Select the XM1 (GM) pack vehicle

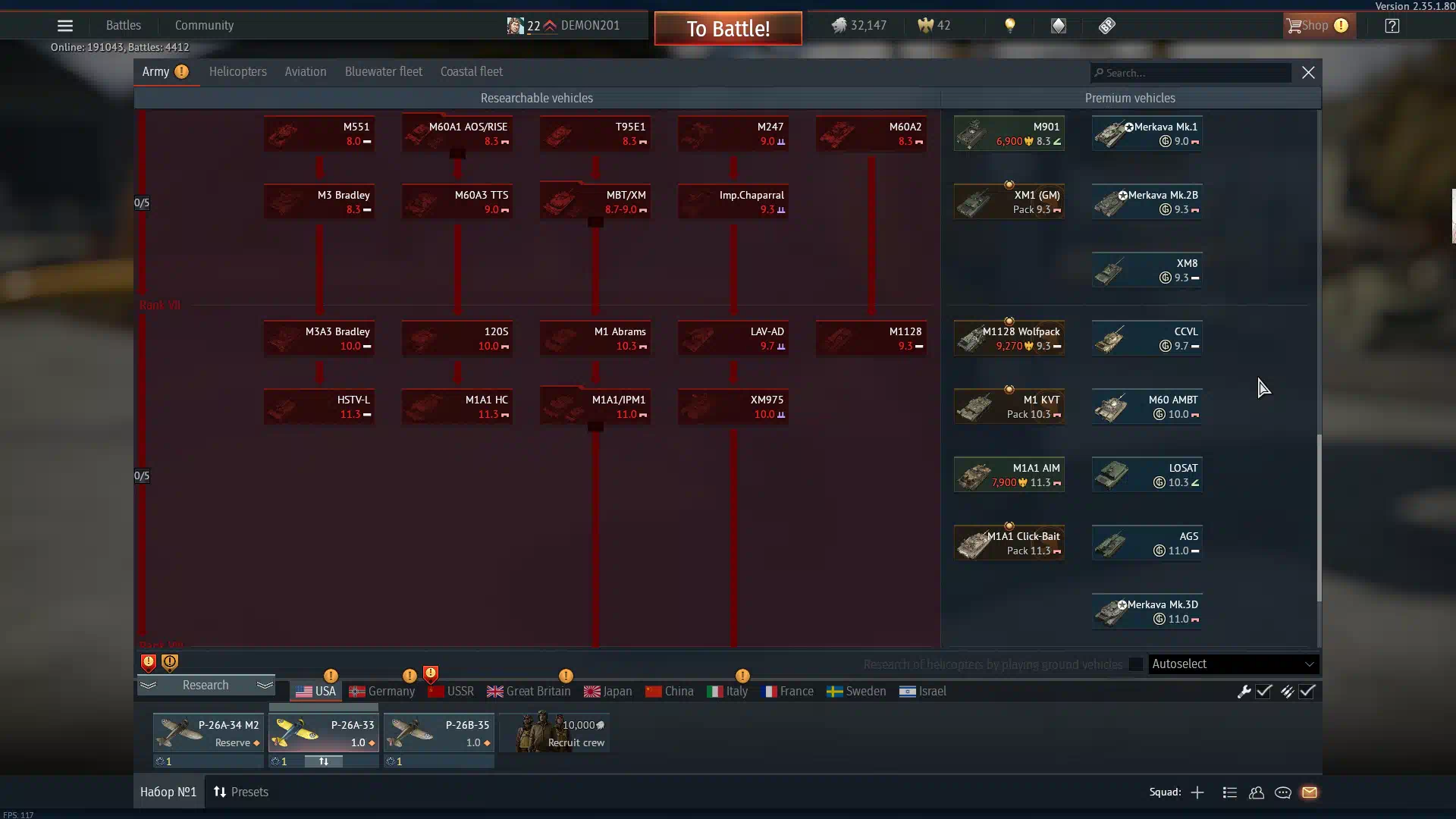[1009, 202]
